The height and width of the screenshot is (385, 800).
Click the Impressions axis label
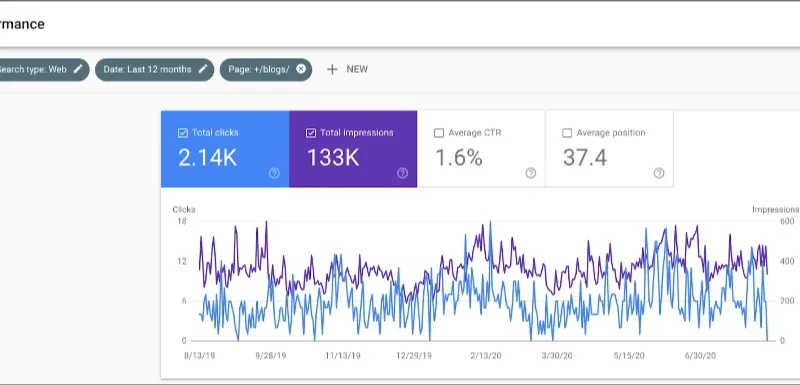point(776,210)
